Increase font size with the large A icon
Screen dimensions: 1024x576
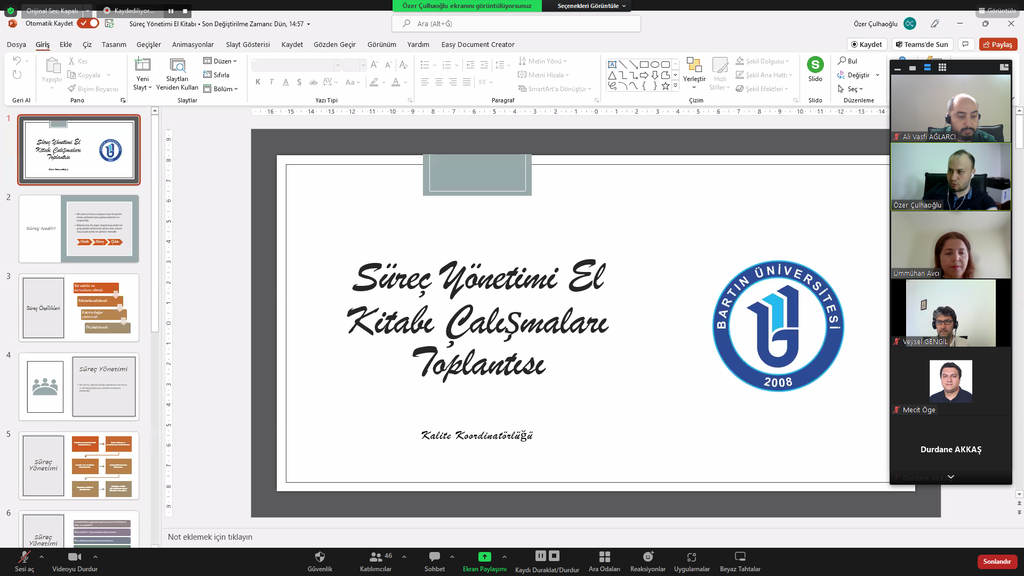click(374, 65)
